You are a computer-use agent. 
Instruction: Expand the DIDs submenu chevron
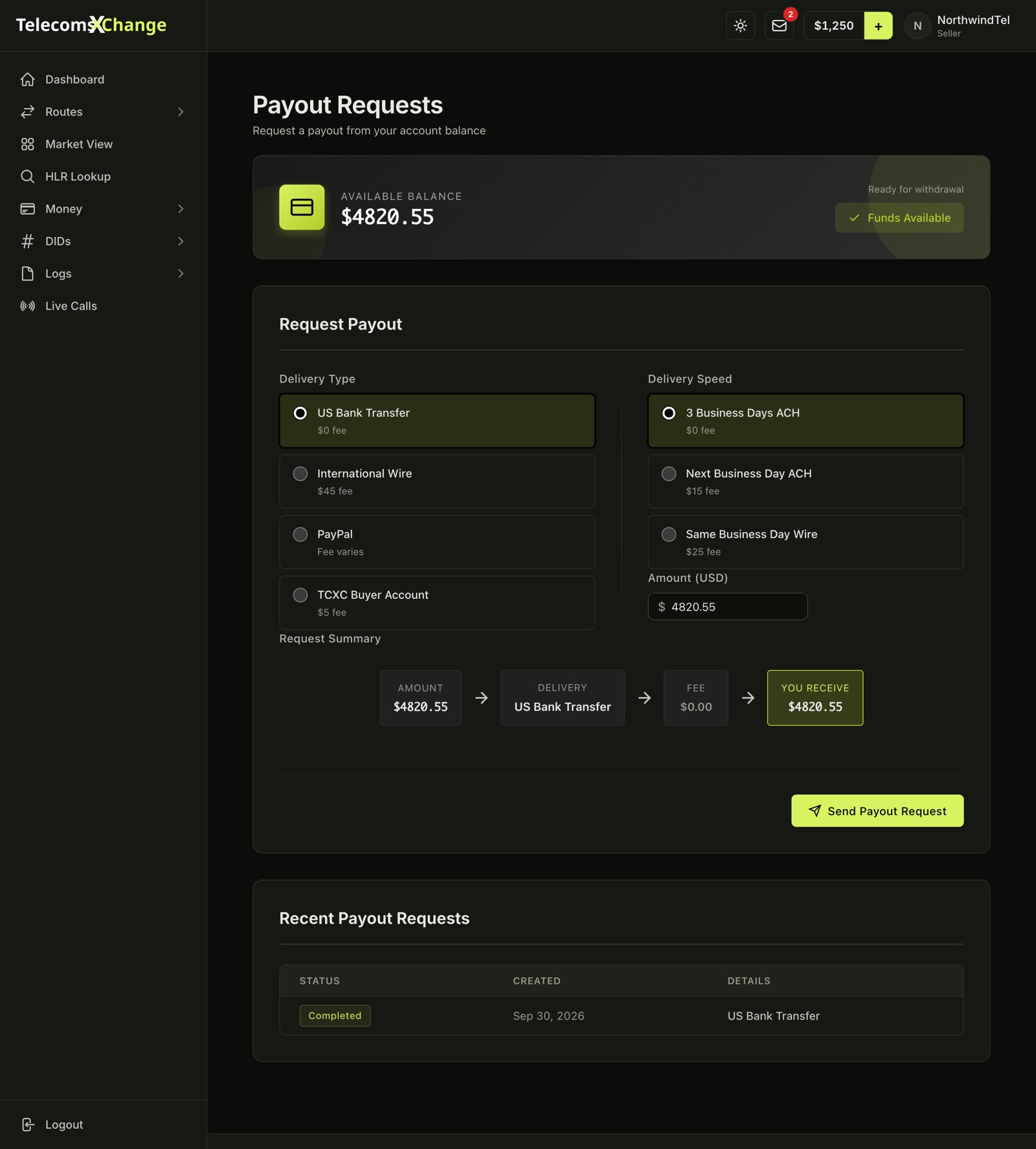tap(181, 241)
